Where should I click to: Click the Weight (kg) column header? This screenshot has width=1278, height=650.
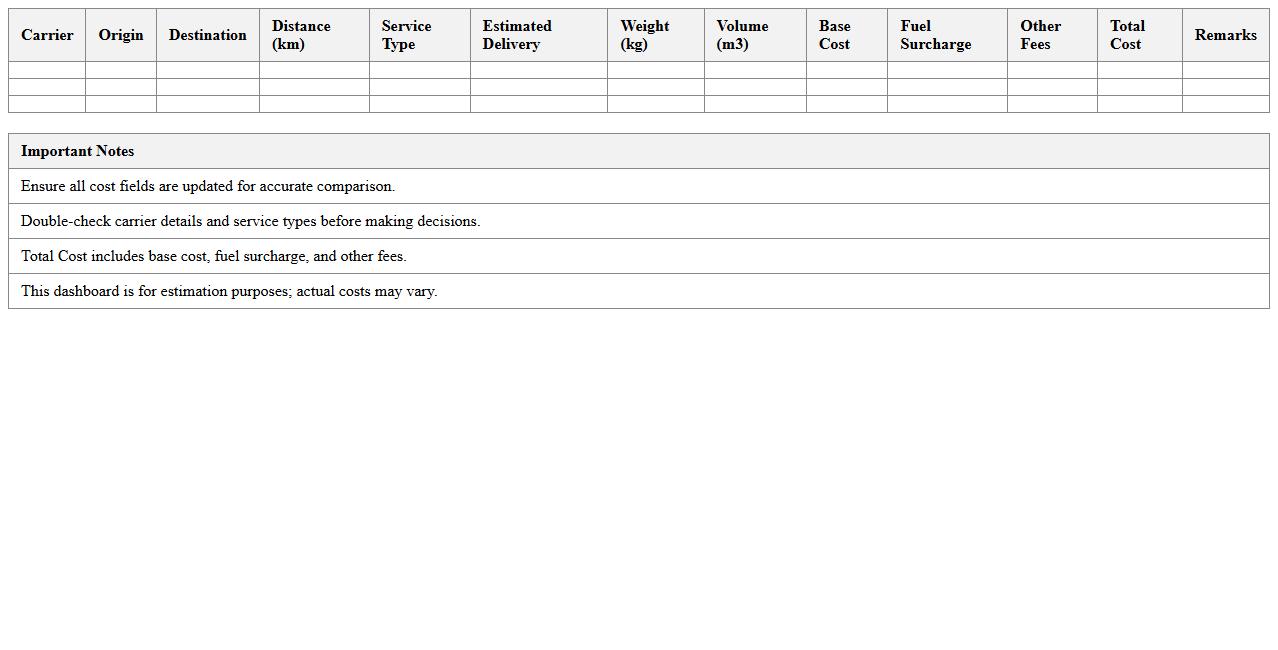654,34
